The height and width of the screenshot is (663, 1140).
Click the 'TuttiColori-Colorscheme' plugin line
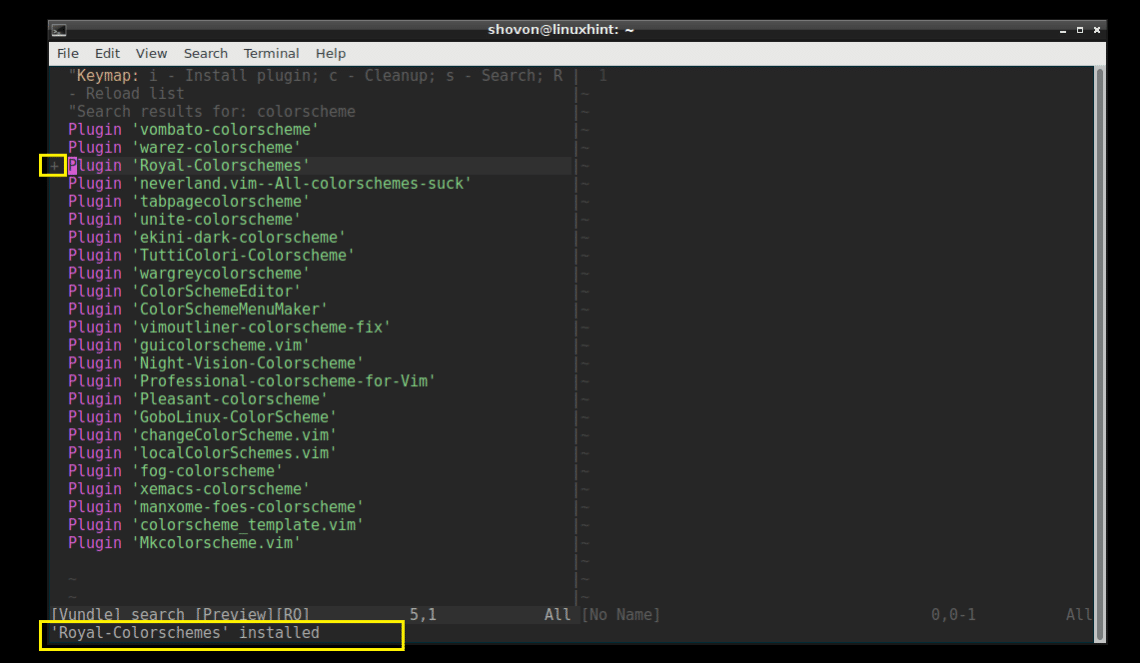pos(212,255)
